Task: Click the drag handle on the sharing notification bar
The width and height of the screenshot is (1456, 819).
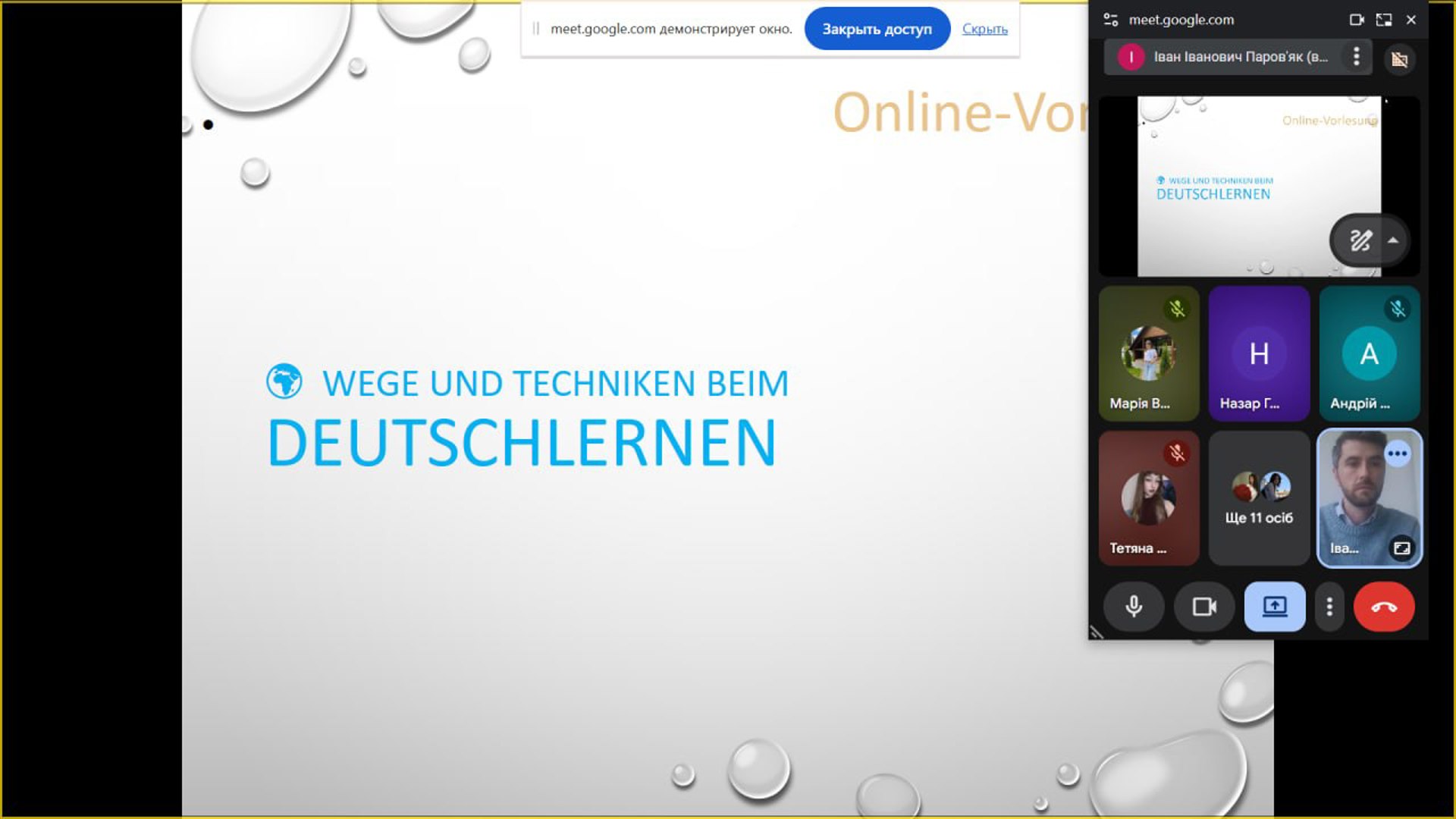Action: [536, 29]
